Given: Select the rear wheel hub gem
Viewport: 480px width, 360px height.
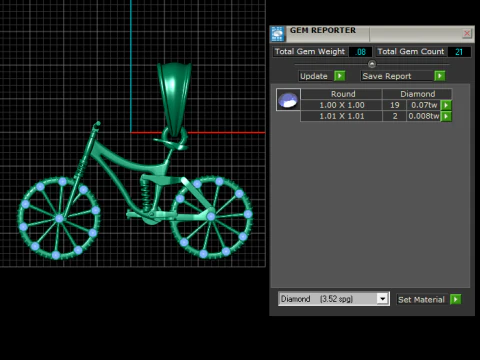Looking at the screenshot, I should (x=211, y=217).
